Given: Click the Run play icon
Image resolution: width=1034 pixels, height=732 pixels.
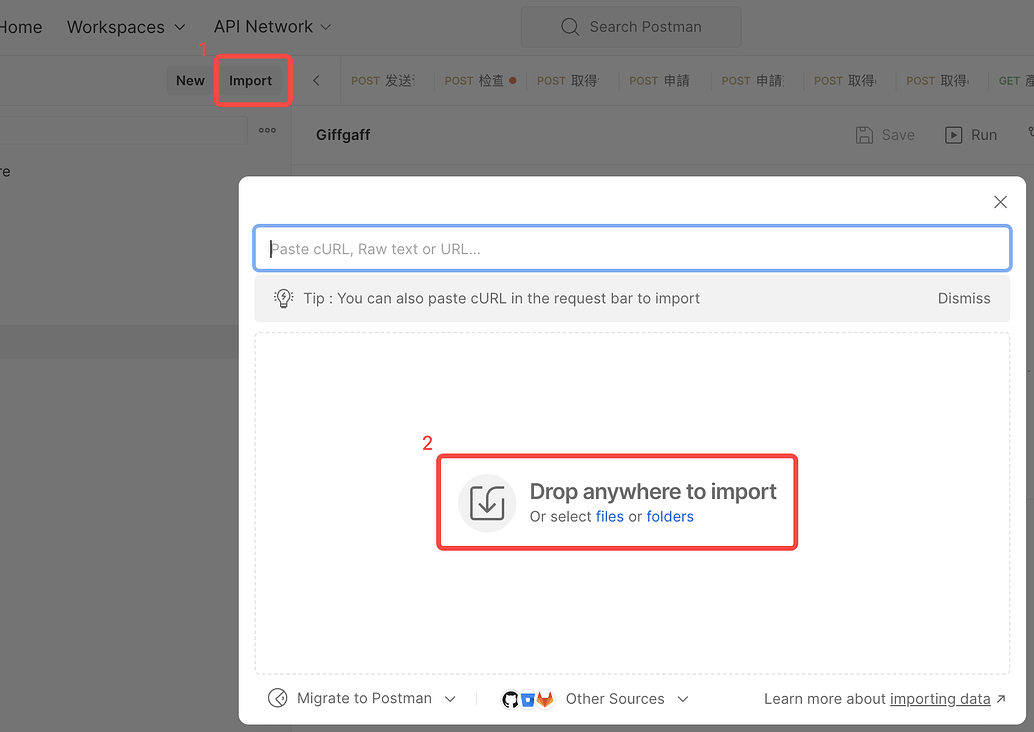Looking at the screenshot, I should point(953,135).
